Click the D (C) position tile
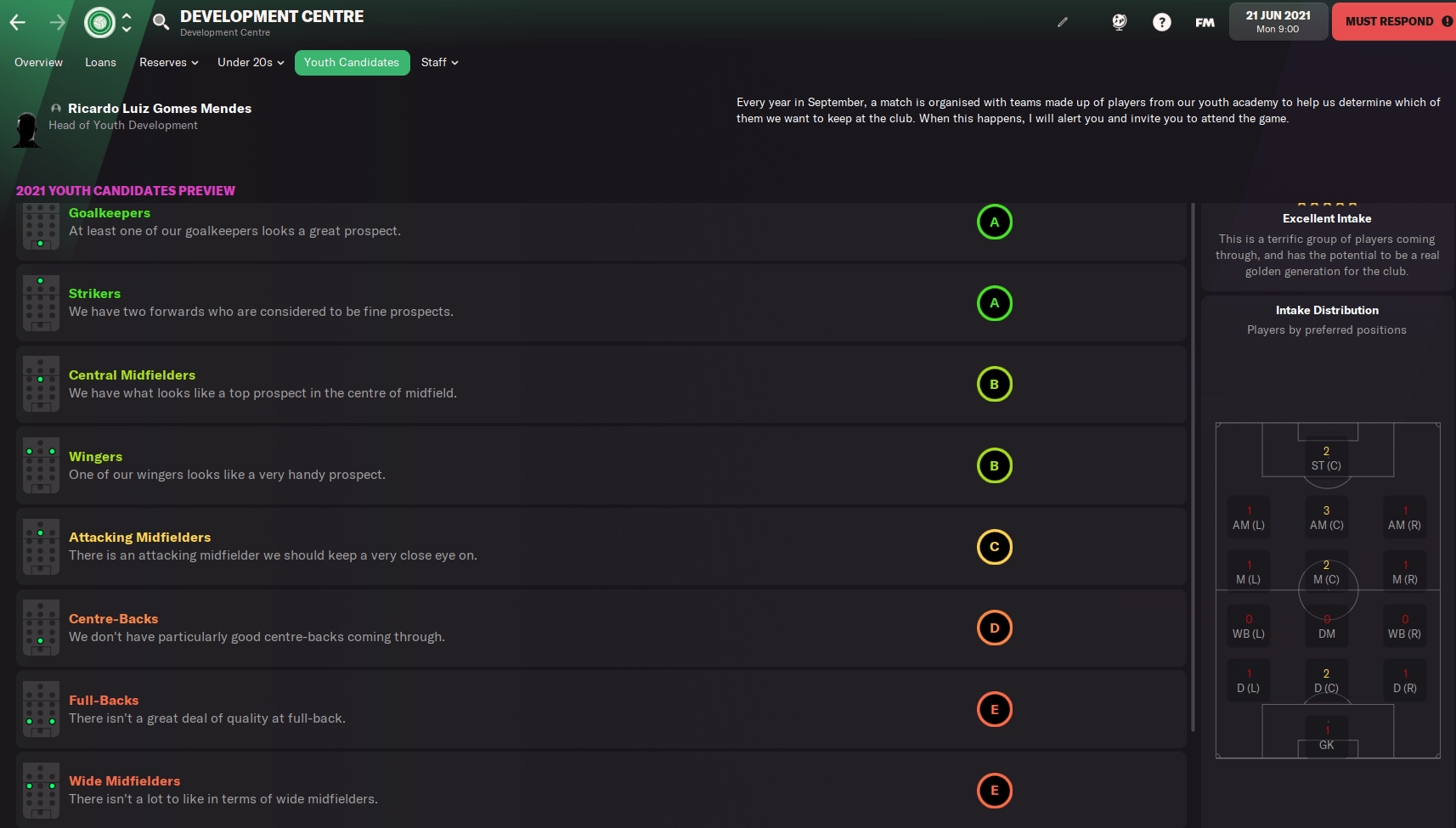The image size is (1456, 828). 1326,680
